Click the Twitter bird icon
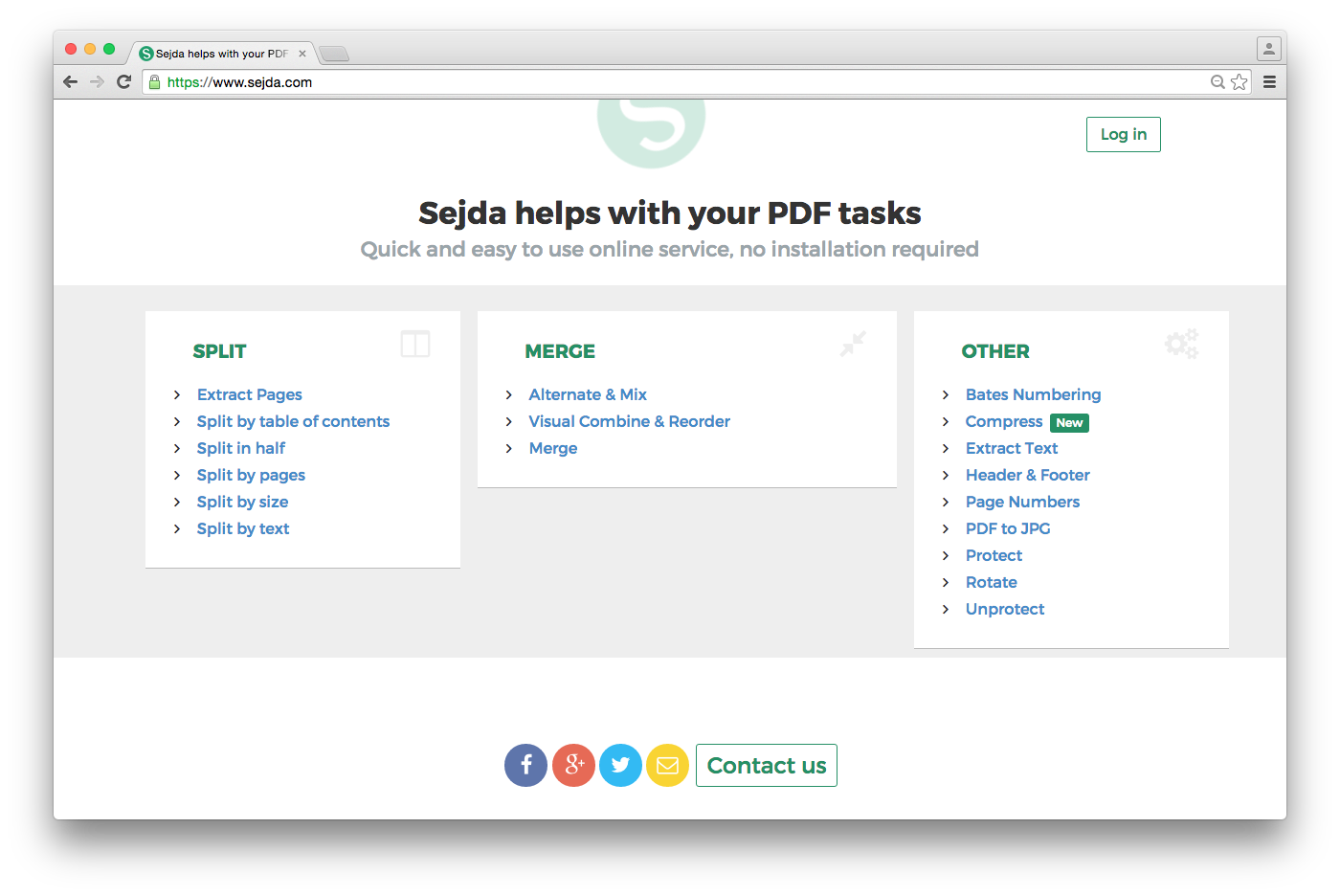 pyautogui.click(x=620, y=765)
